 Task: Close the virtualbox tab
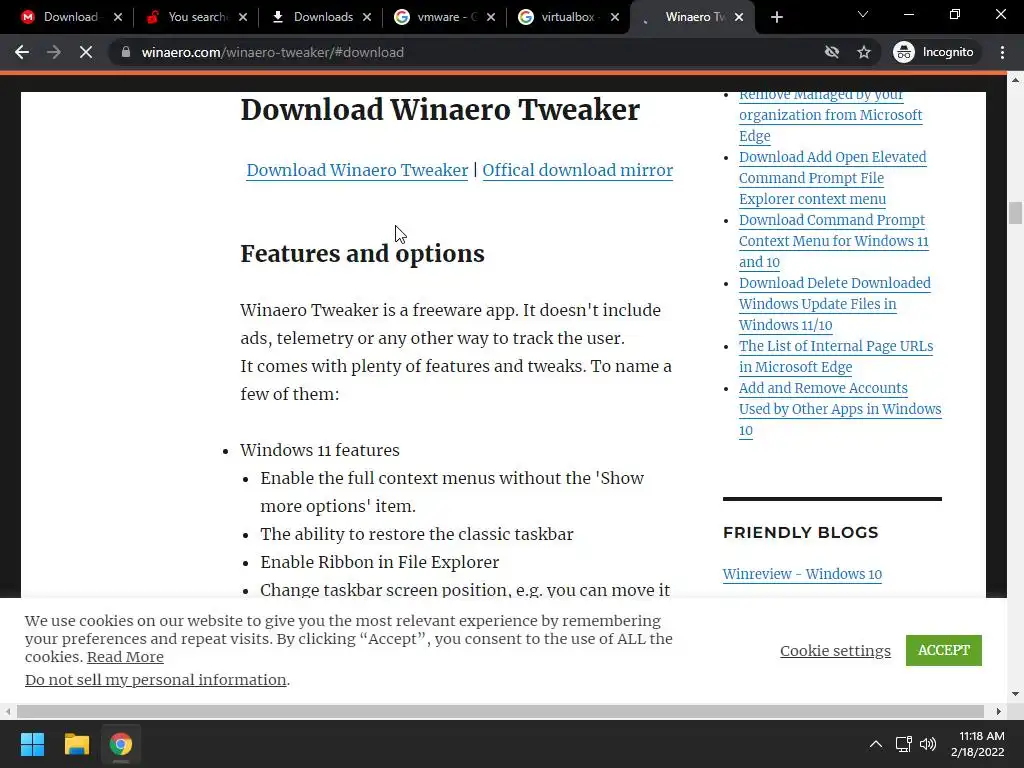[x=615, y=17]
